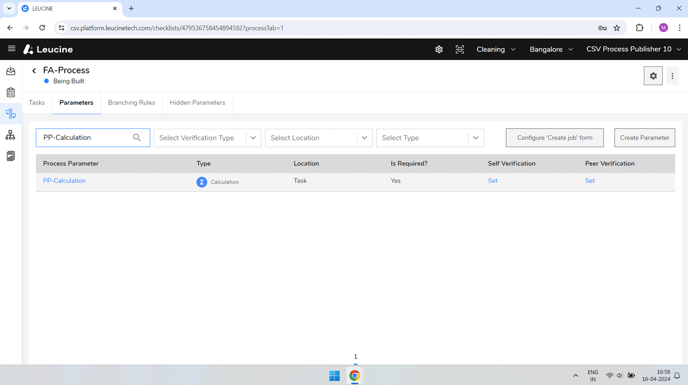Open the browser tab search chevron

pos(9,8)
